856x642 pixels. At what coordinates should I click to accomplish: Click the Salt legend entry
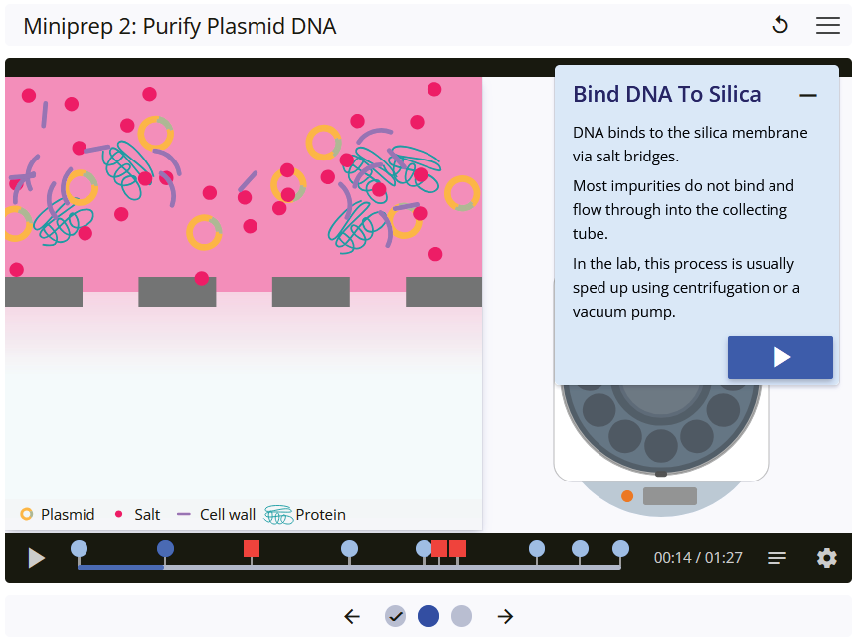click(x=137, y=514)
